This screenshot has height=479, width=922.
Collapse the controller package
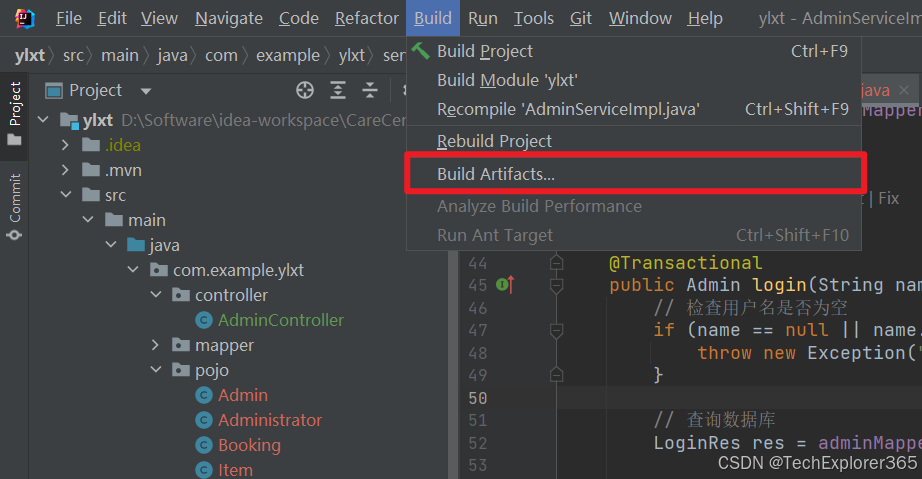click(156, 294)
